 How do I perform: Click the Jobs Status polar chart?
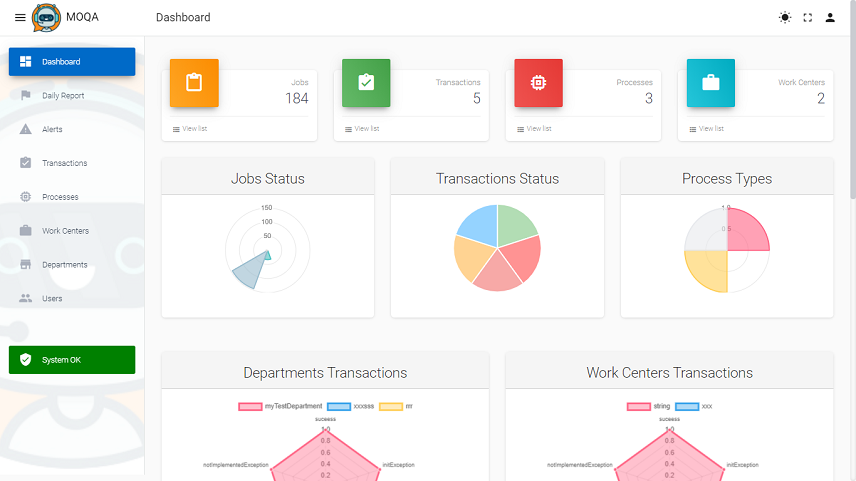[268, 250]
